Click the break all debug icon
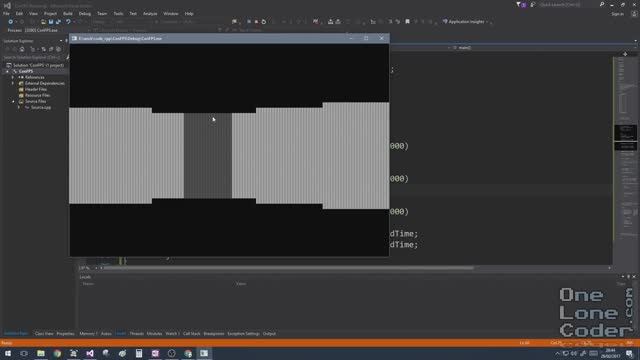The image size is (640, 360). click(x=249, y=22)
